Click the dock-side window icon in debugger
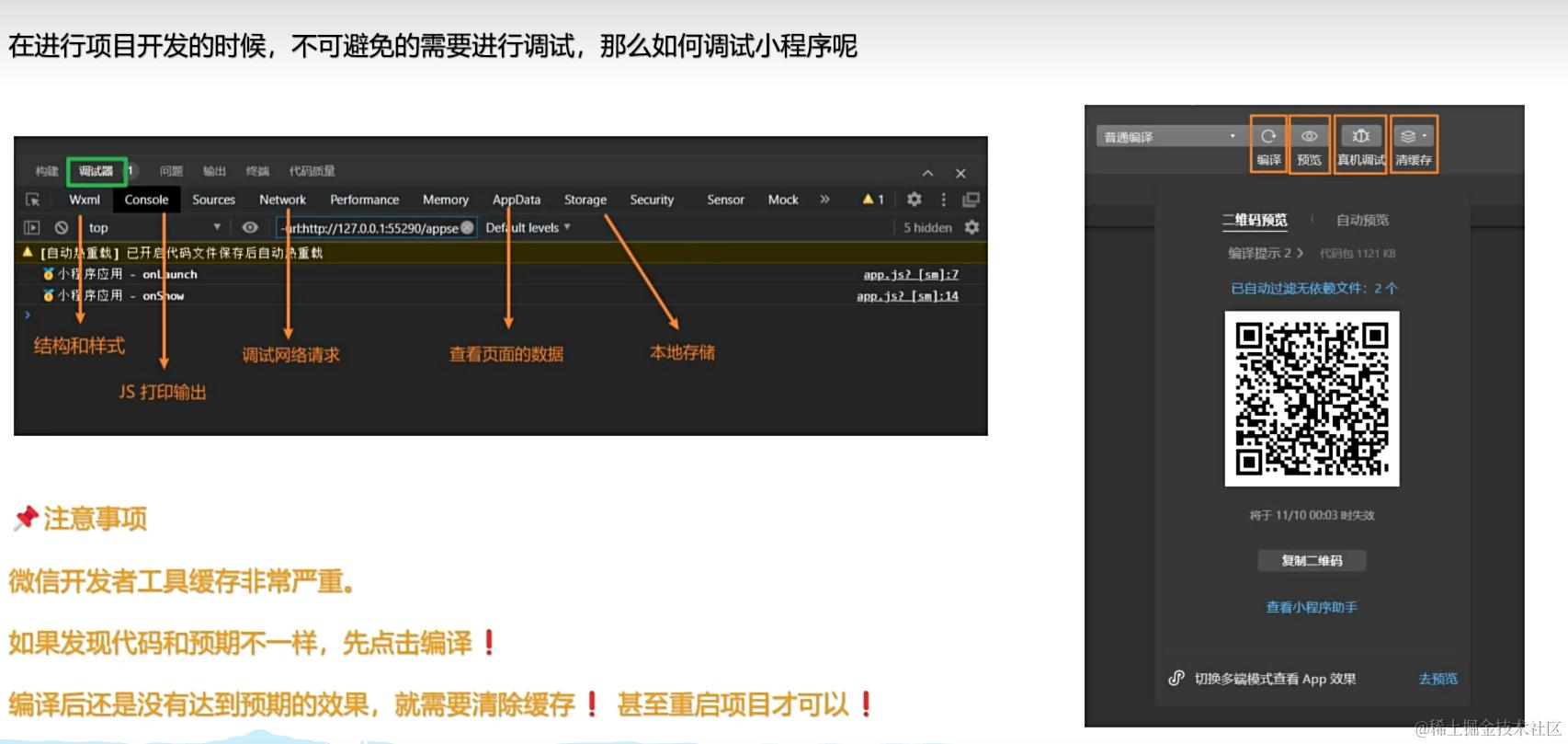 pos(971,199)
